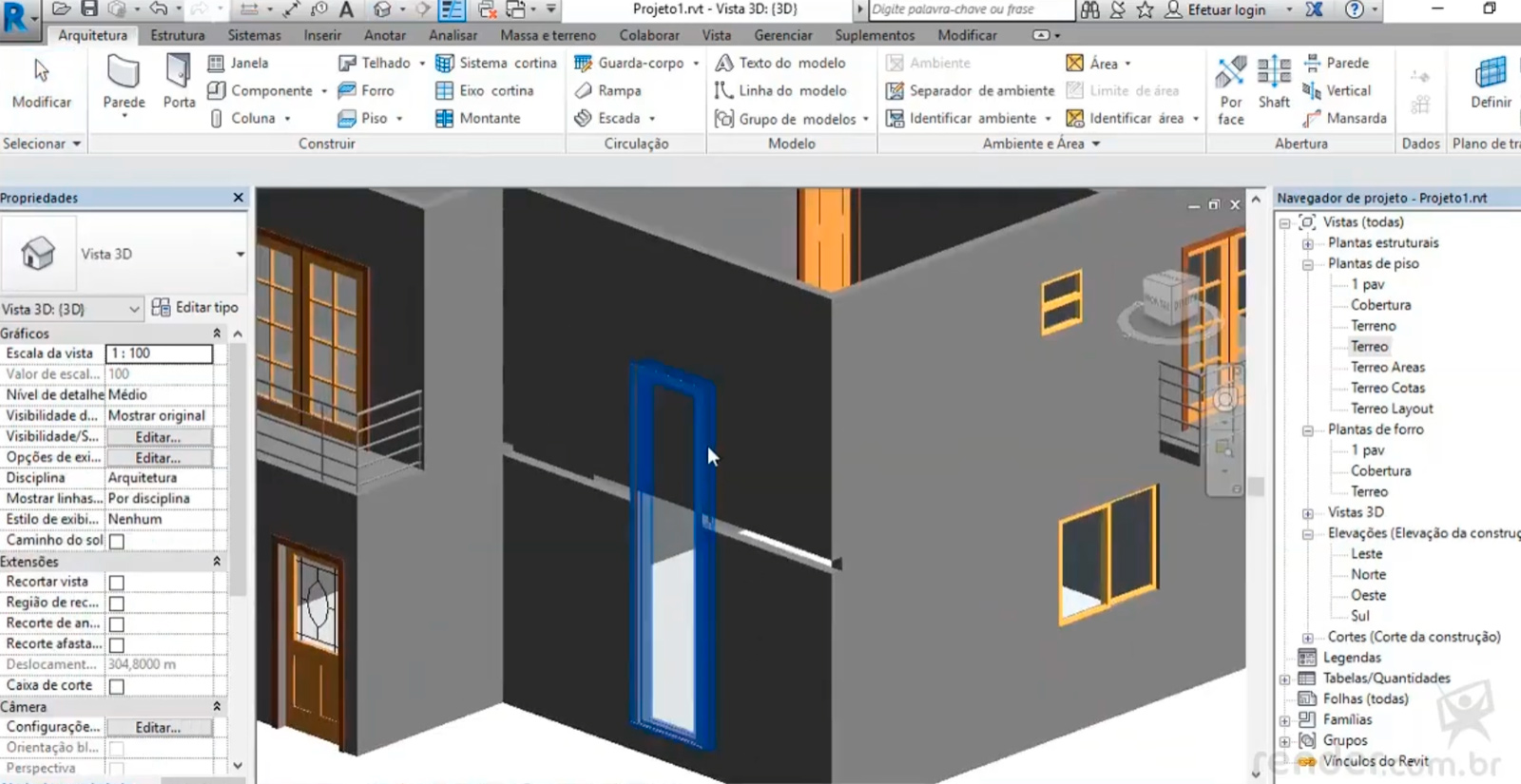The image size is (1521, 784).
Task: Click the Porta door tool
Action: 179,81
